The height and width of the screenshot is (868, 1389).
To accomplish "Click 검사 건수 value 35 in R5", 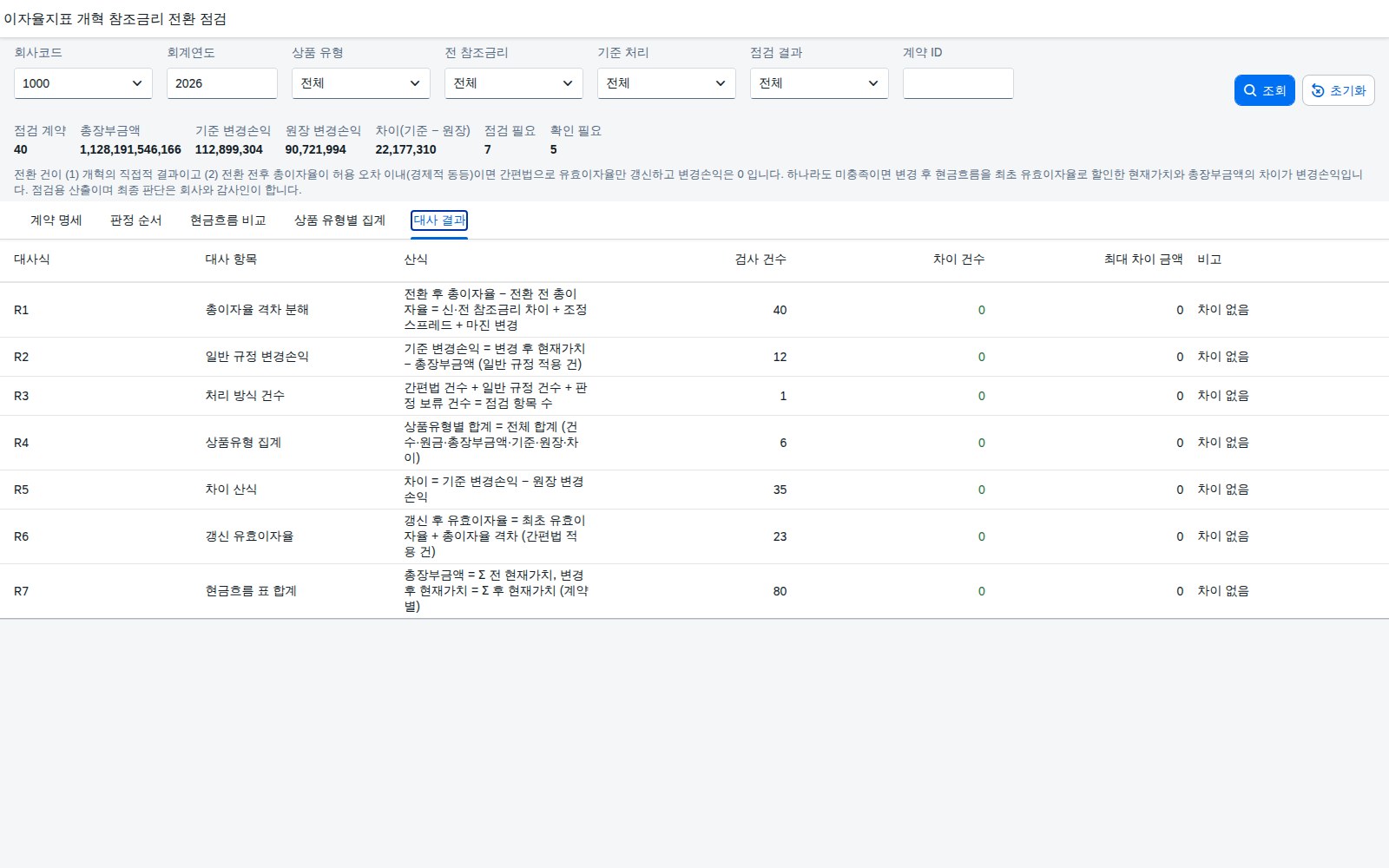I will click(780, 490).
